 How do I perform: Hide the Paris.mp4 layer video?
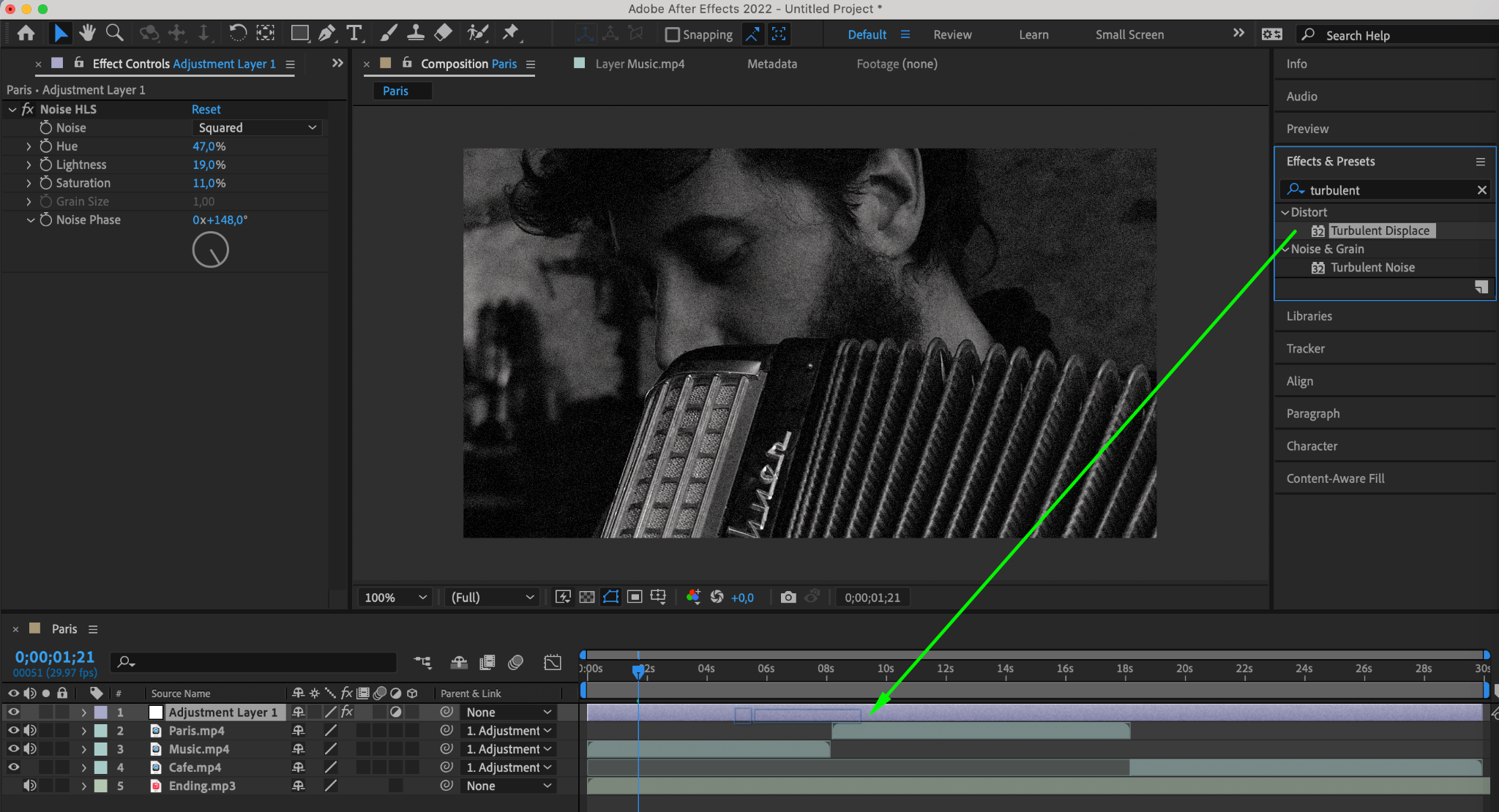tap(13, 730)
